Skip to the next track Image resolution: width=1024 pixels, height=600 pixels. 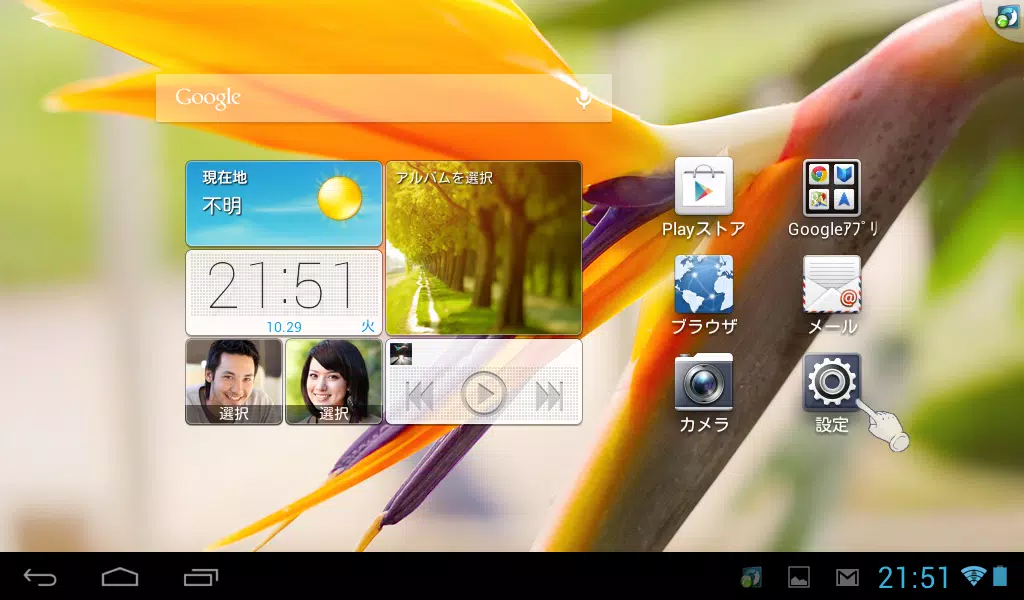point(549,396)
